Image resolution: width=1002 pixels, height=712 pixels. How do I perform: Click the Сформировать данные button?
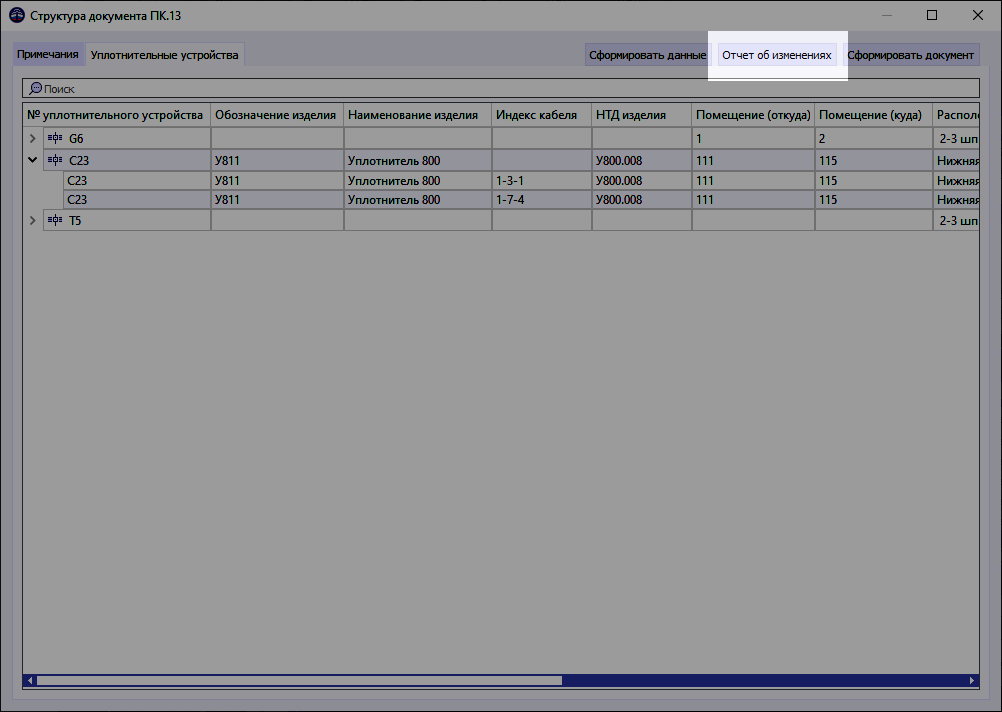point(646,55)
